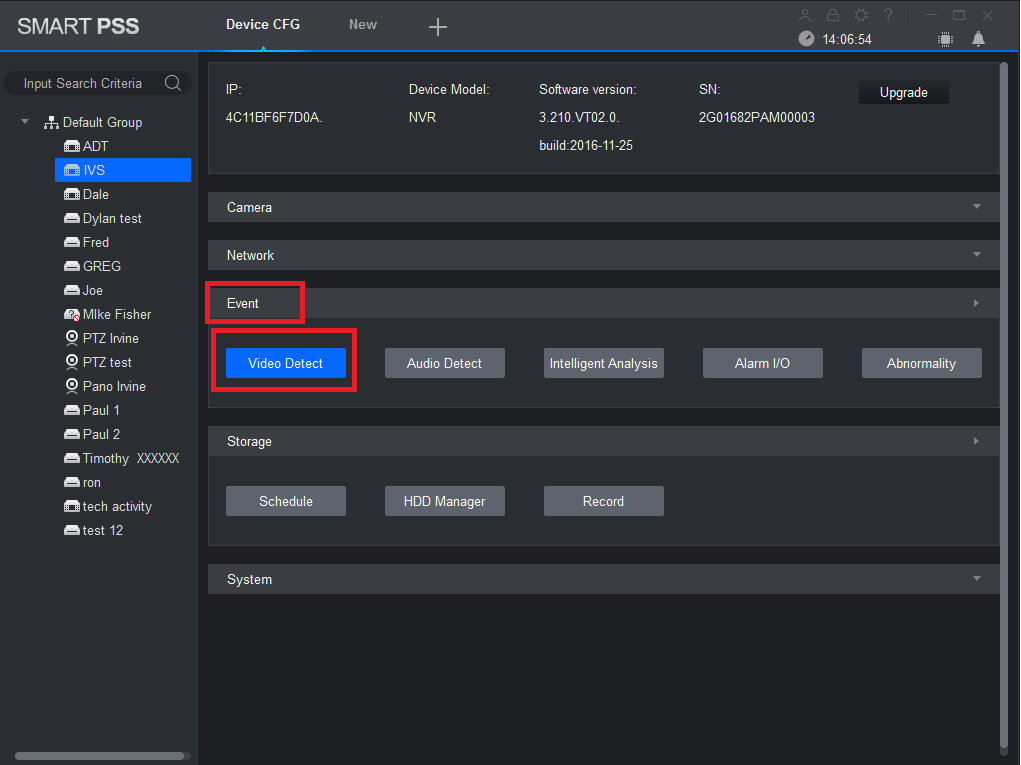The height and width of the screenshot is (765, 1021).
Task: Select the IVS device in tree
Action: click(x=123, y=170)
